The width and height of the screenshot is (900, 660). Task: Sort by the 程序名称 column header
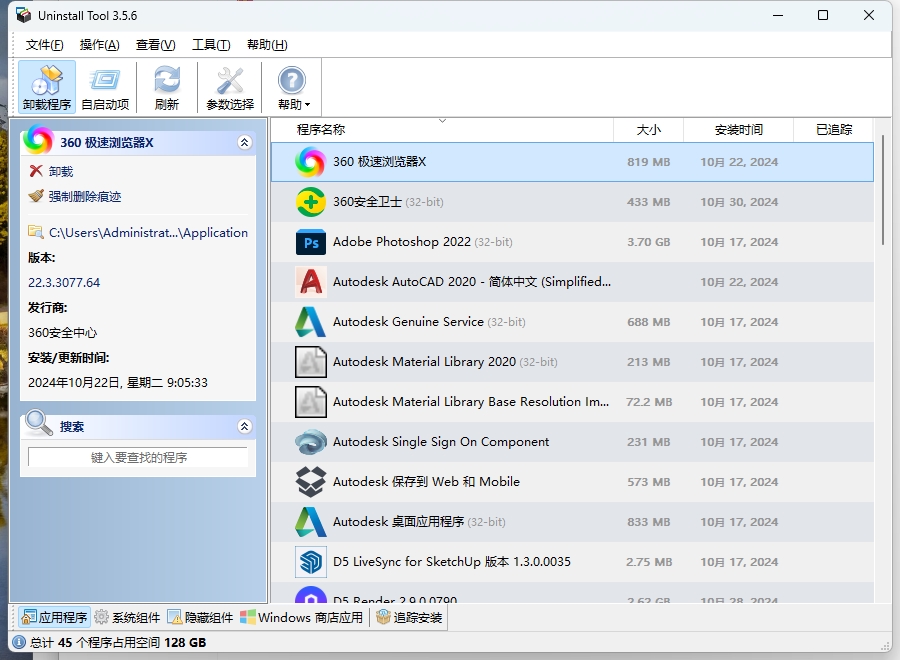click(442, 130)
